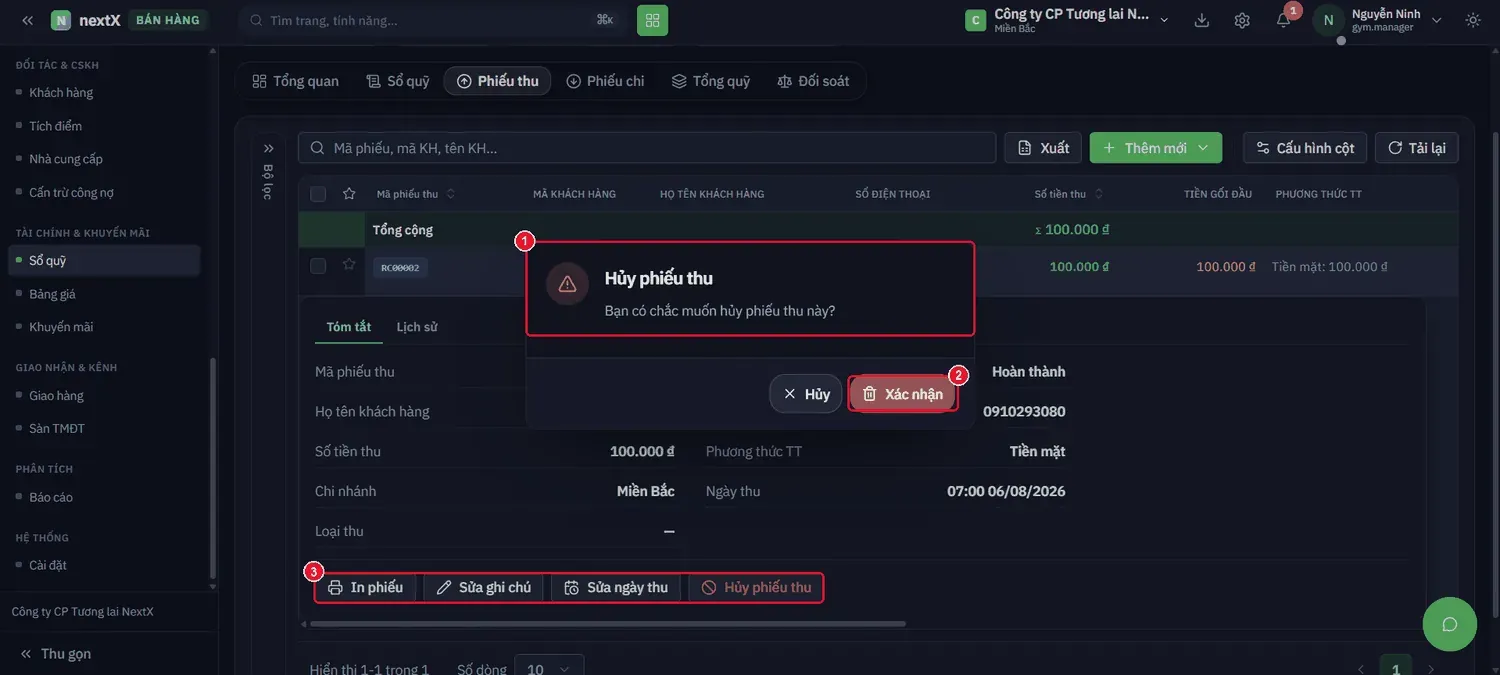Click Sửa ngày thu button
The image size is (1500, 675).
click(x=616, y=587)
